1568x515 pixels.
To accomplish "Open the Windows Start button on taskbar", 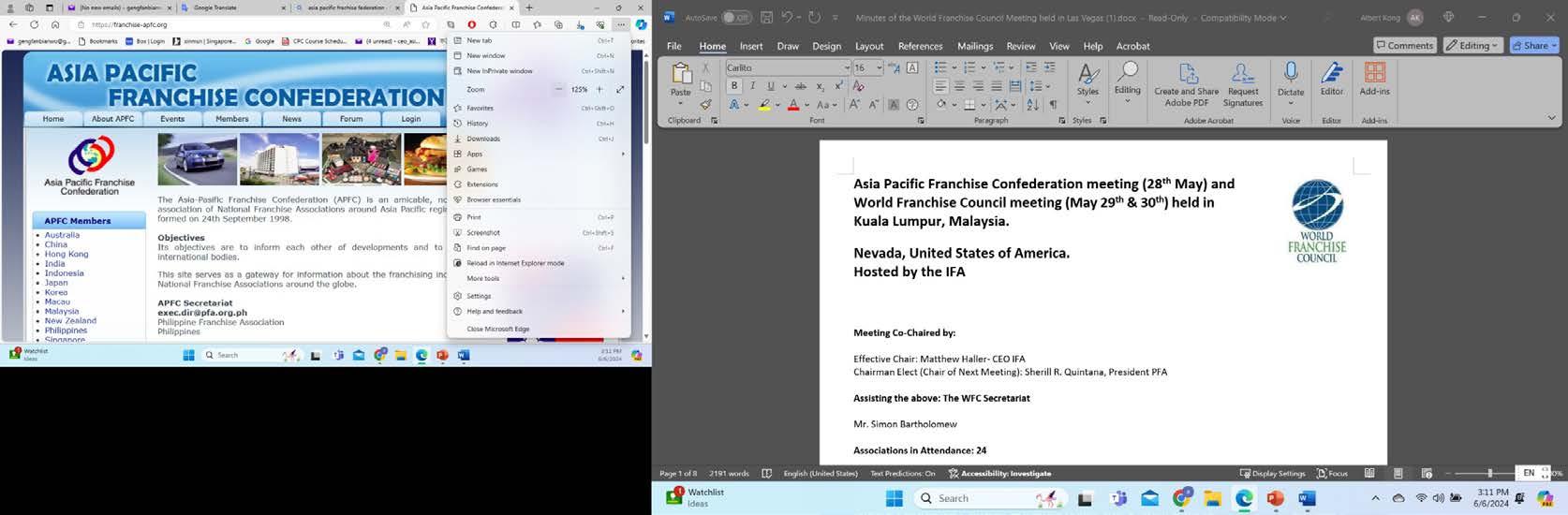I will pyautogui.click(x=894, y=498).
